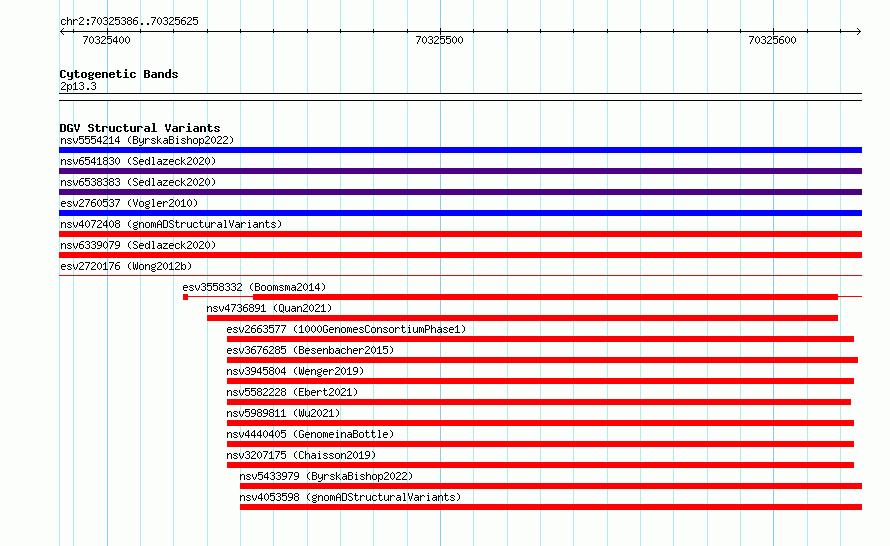Click the DGV Structural Variants track title

(x=140, y=128)
